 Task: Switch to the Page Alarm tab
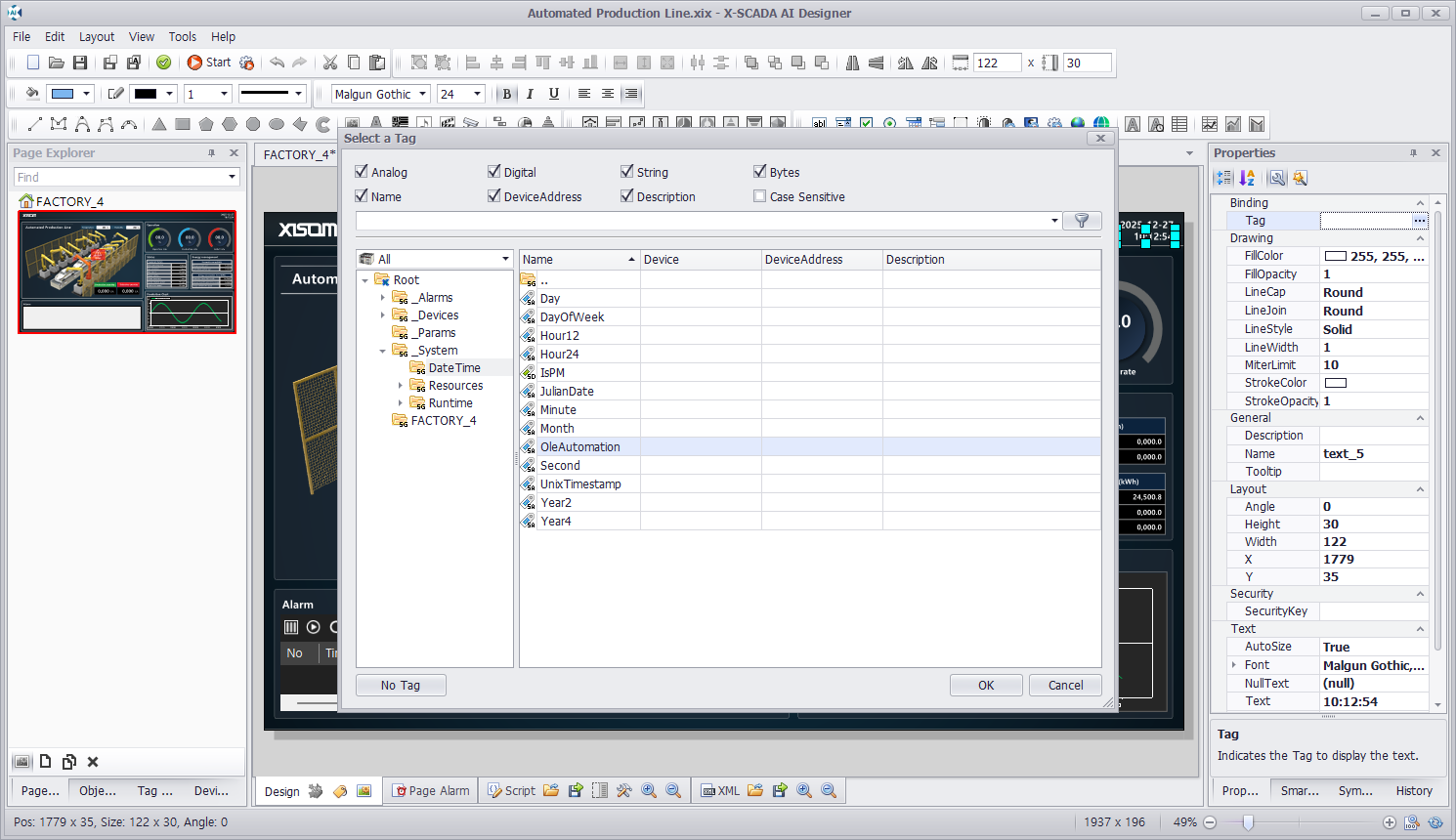click(x=431, y=791)
